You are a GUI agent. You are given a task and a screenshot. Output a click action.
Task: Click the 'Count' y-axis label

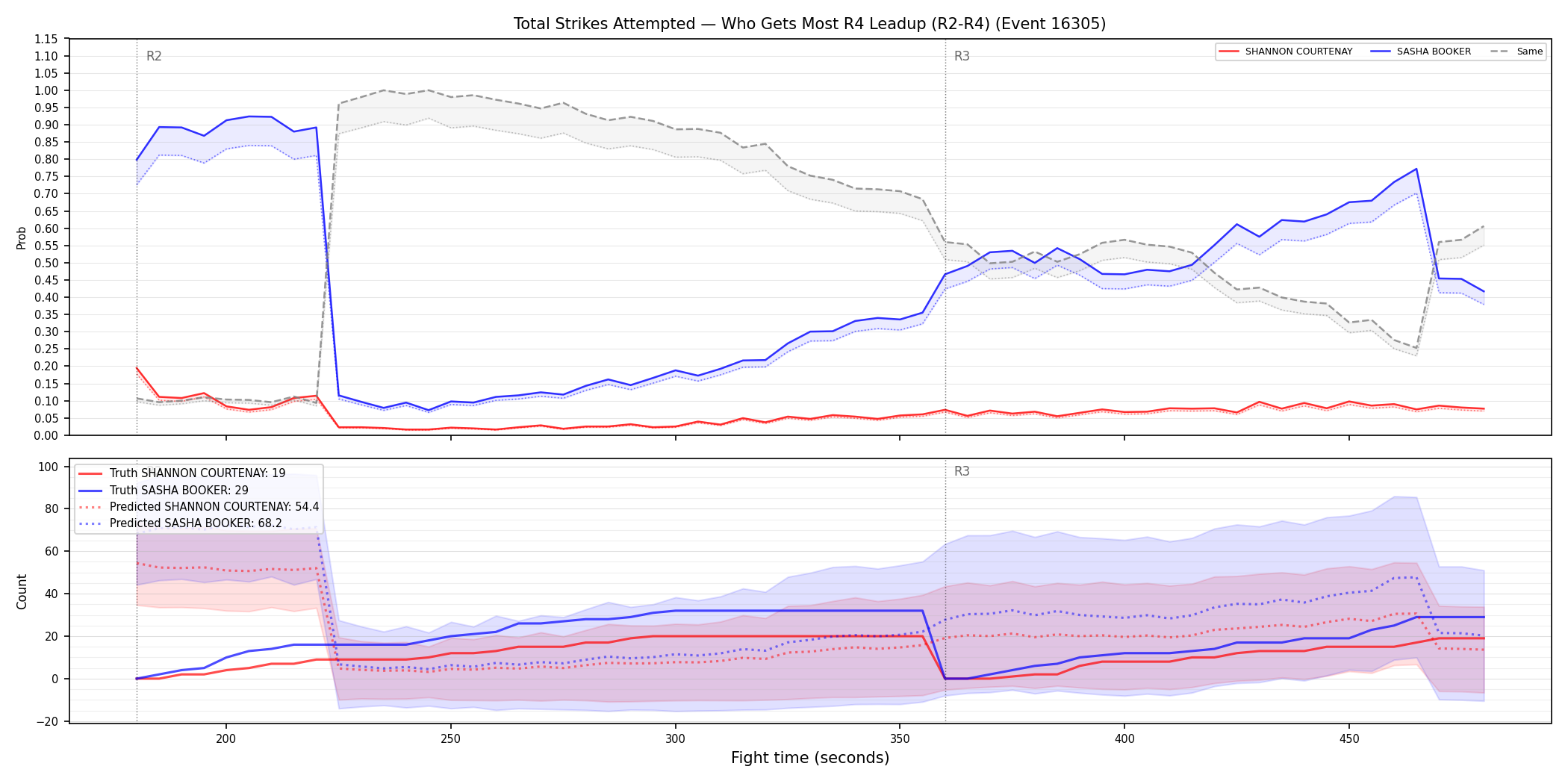22,591
